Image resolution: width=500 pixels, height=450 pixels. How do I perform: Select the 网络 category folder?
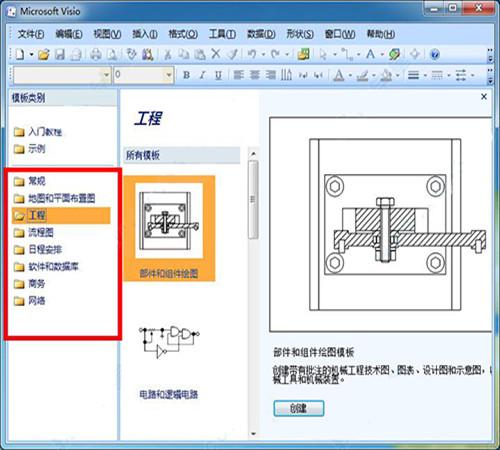pos(29,301)
